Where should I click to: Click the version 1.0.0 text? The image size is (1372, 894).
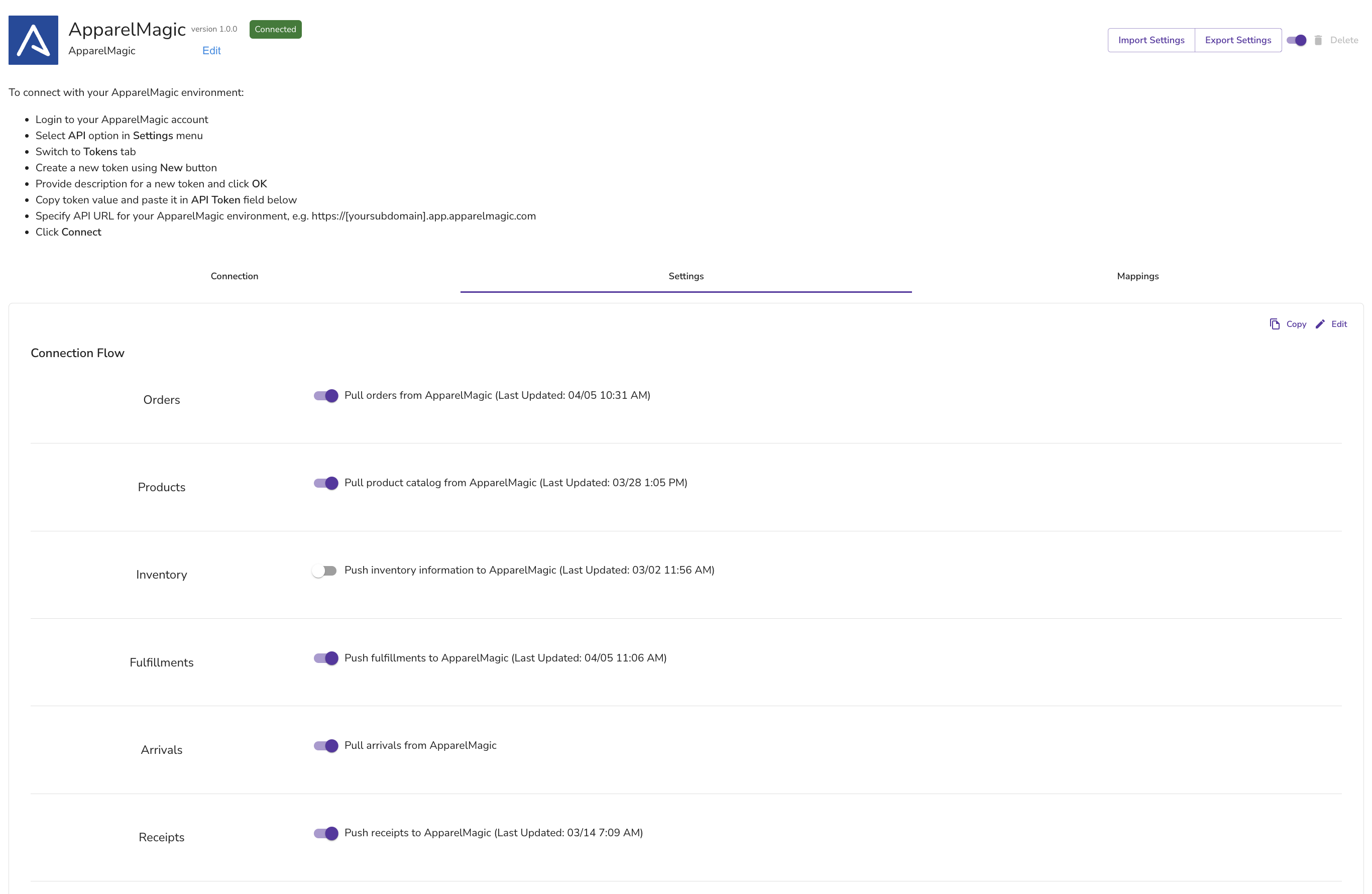(214, 30)
